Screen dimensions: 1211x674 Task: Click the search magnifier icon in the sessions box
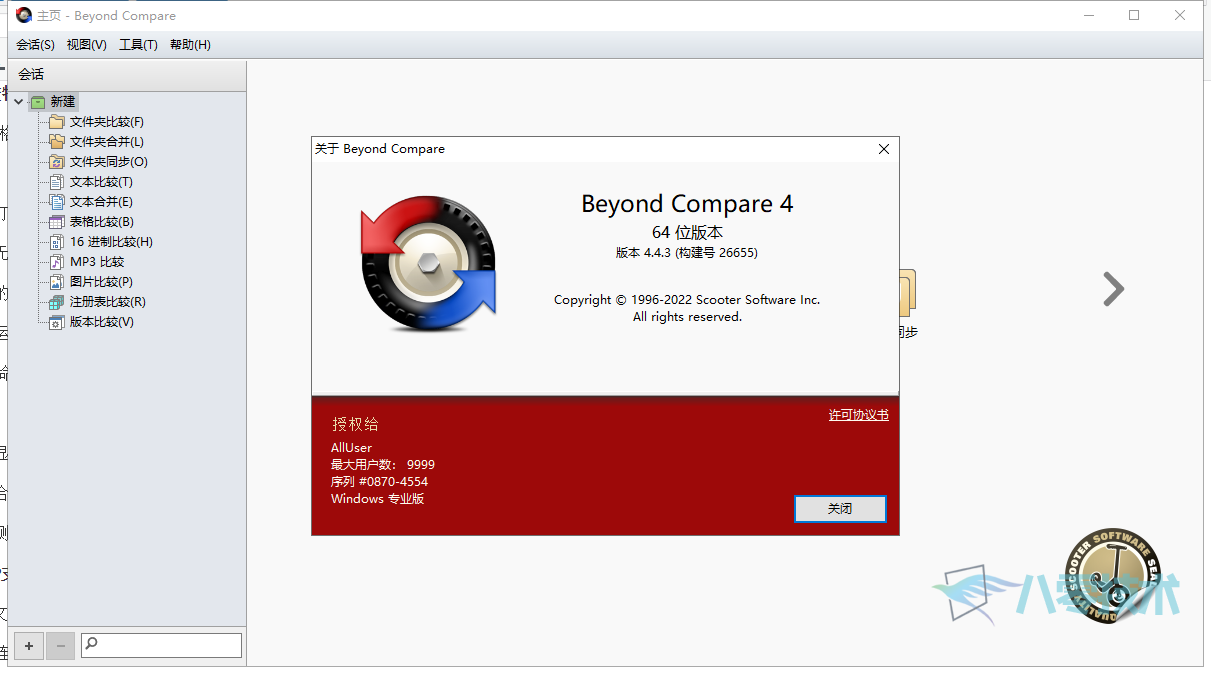pos(92,645)
